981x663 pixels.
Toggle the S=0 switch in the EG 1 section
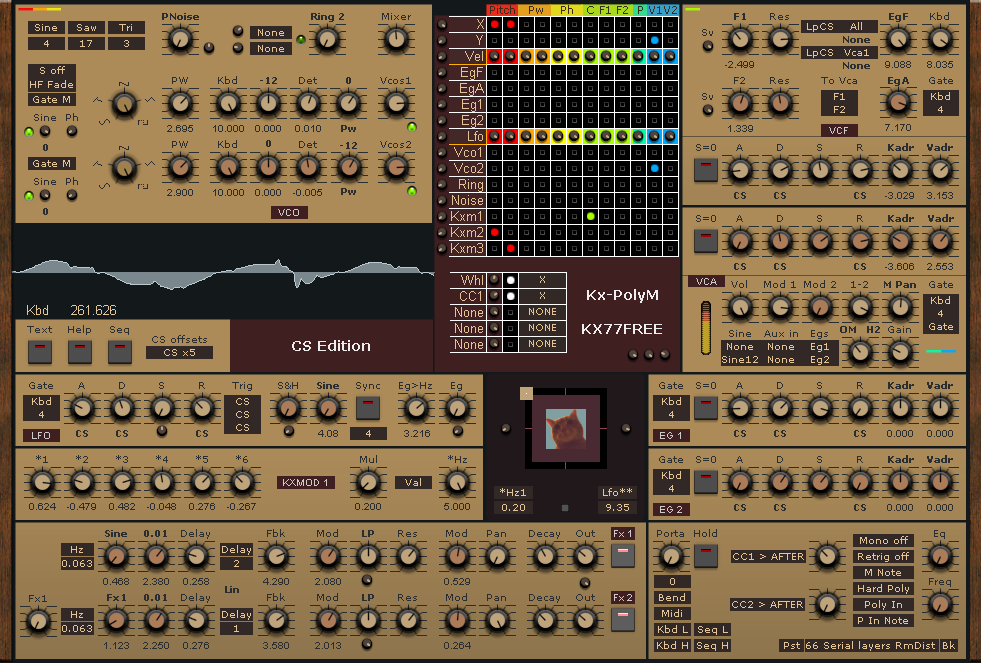point(706,408)
